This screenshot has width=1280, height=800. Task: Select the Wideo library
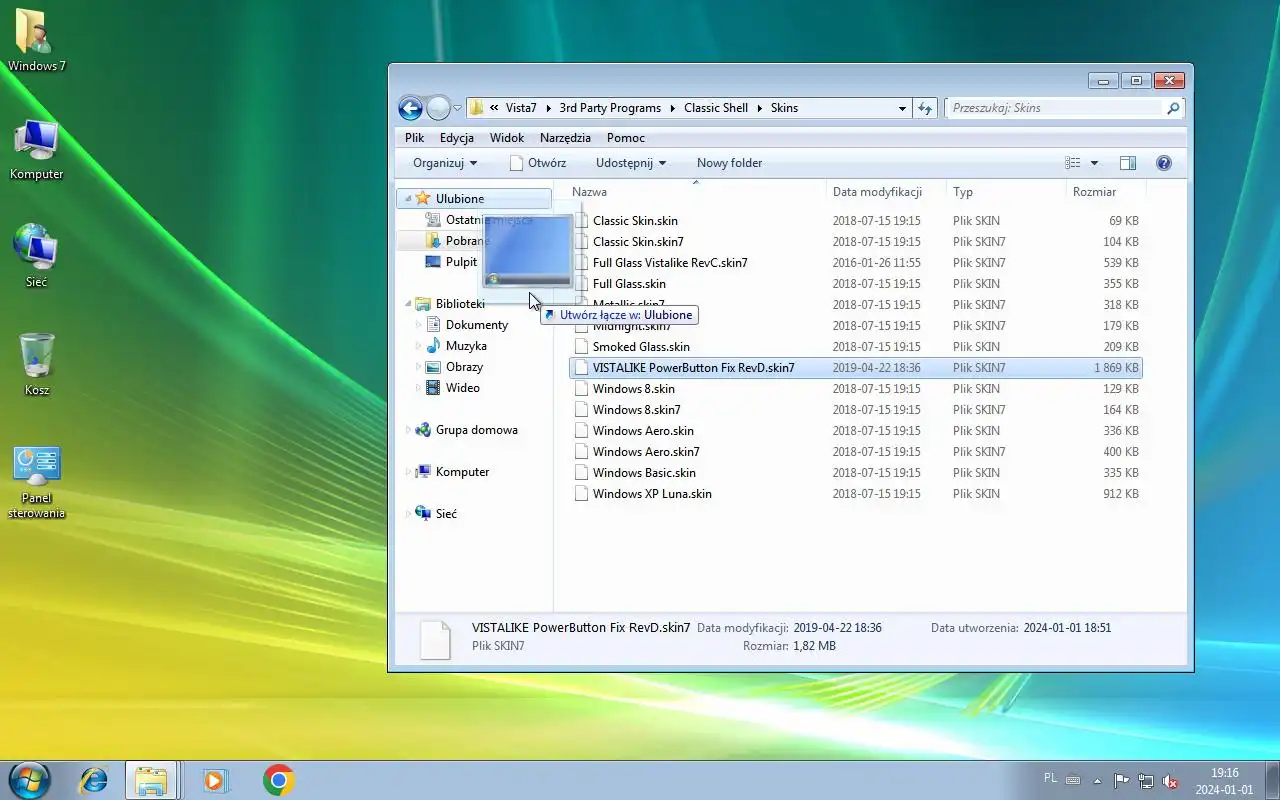click(462, 388)
